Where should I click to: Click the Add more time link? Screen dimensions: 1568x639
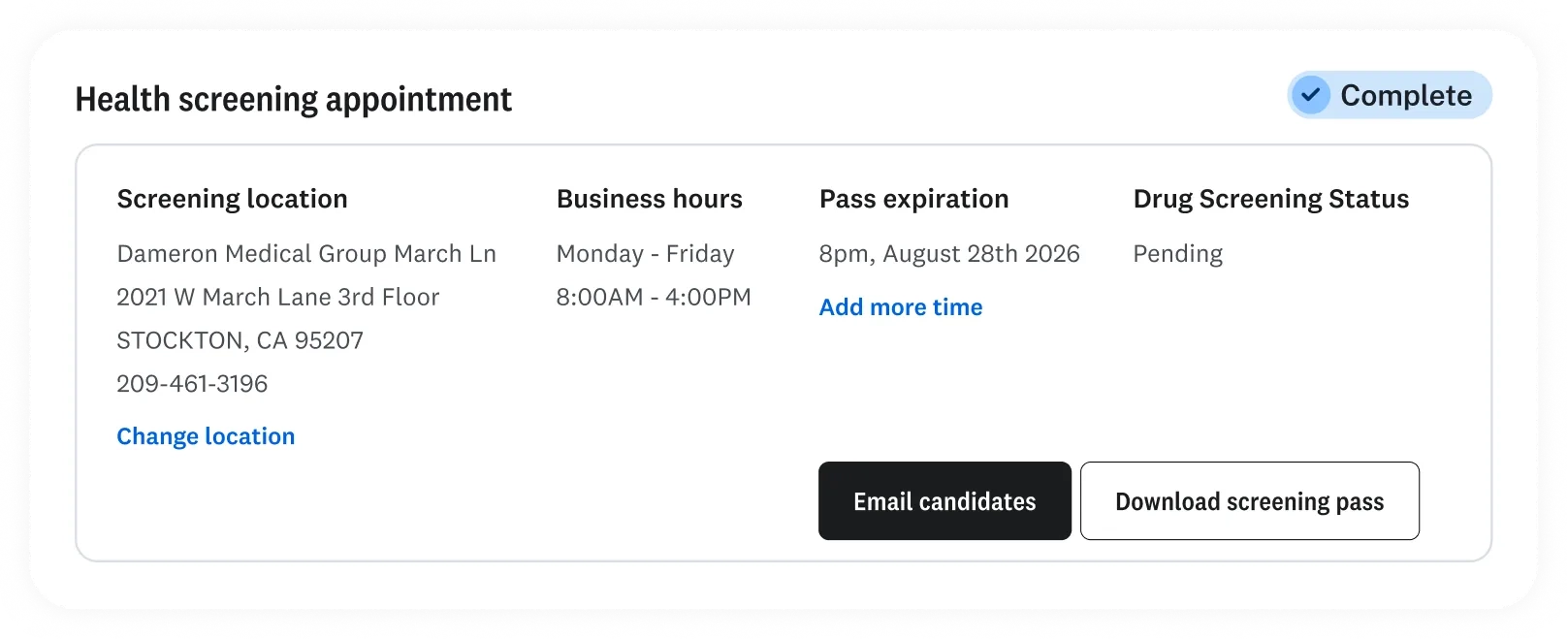click(901, 307)
